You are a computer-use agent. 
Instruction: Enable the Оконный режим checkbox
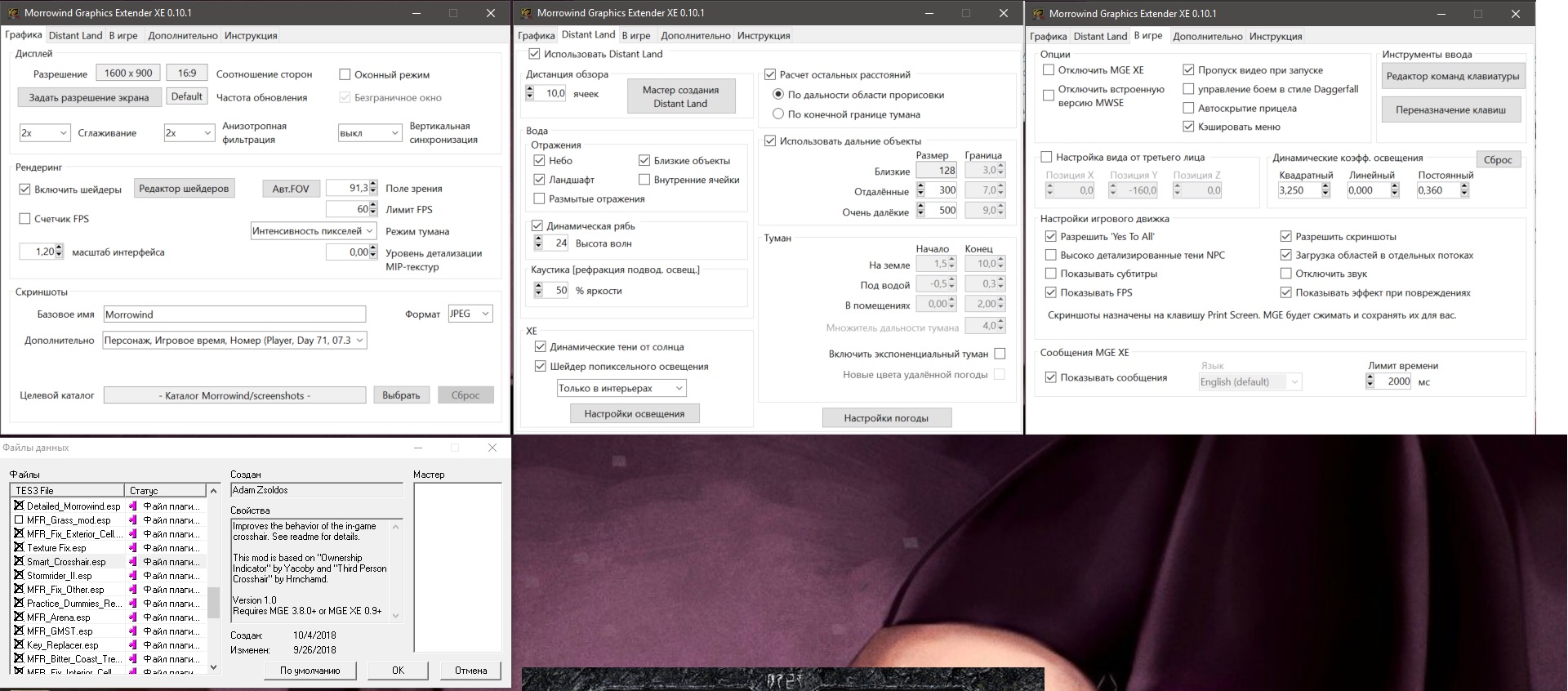345,74
